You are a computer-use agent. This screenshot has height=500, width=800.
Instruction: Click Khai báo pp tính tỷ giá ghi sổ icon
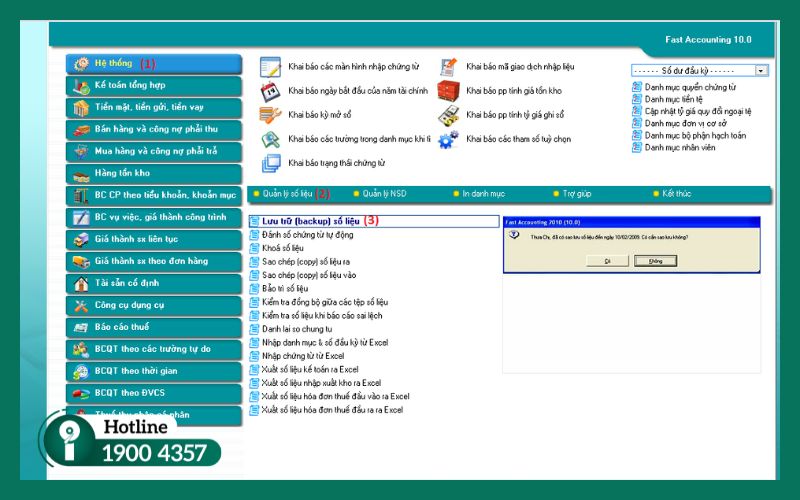(x=448, y=115)
